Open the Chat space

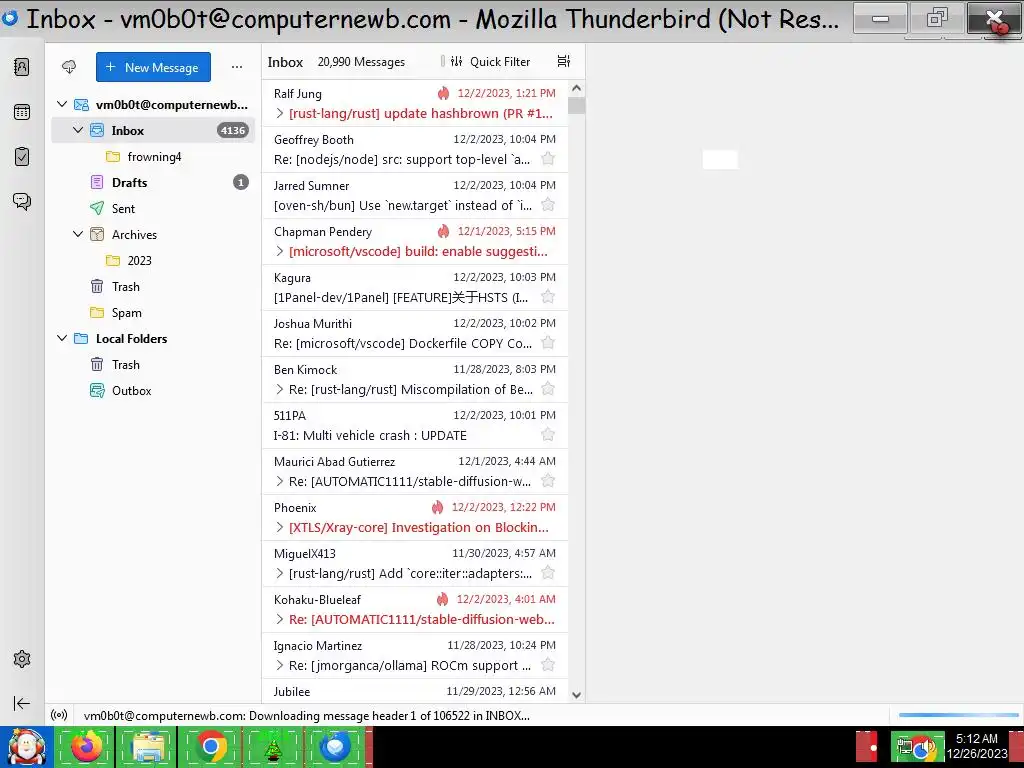click(x=22, y=201)
